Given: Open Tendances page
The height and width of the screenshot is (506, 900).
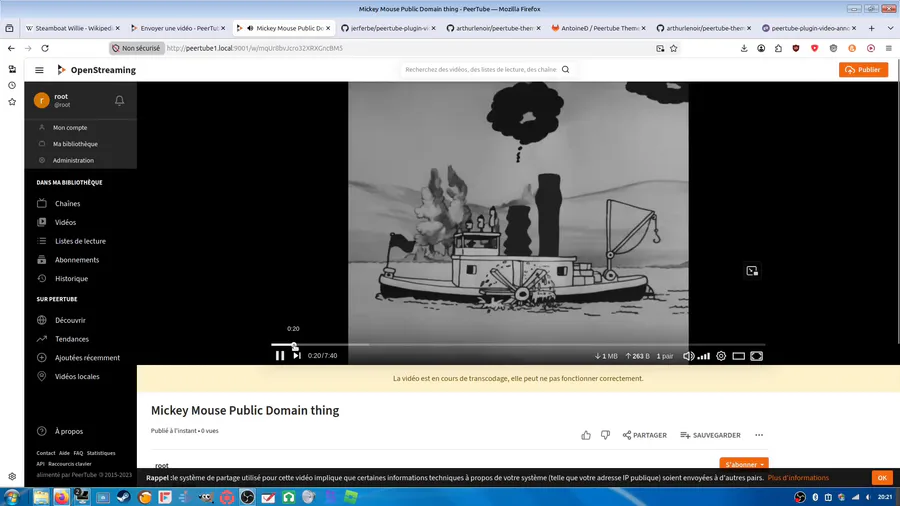Looking at the screenshot, I should (72, 339).
